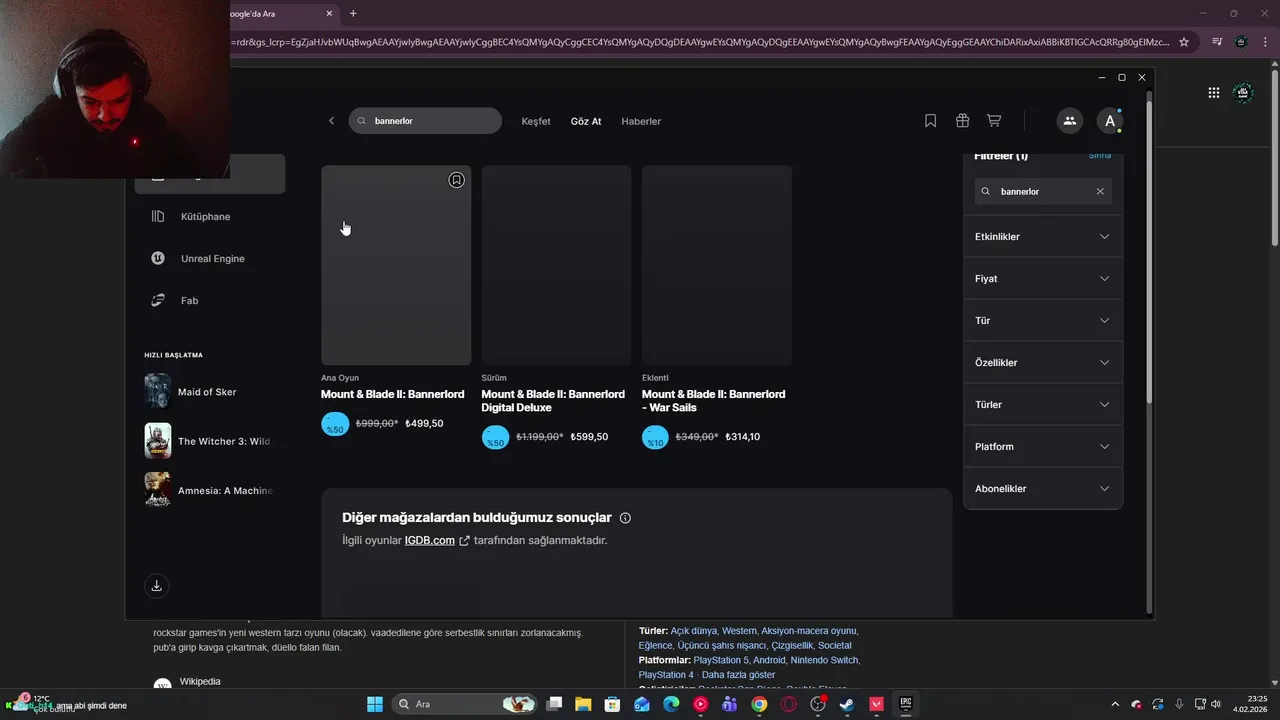
Task: Open the IGDB.com link
Action: 430,541
